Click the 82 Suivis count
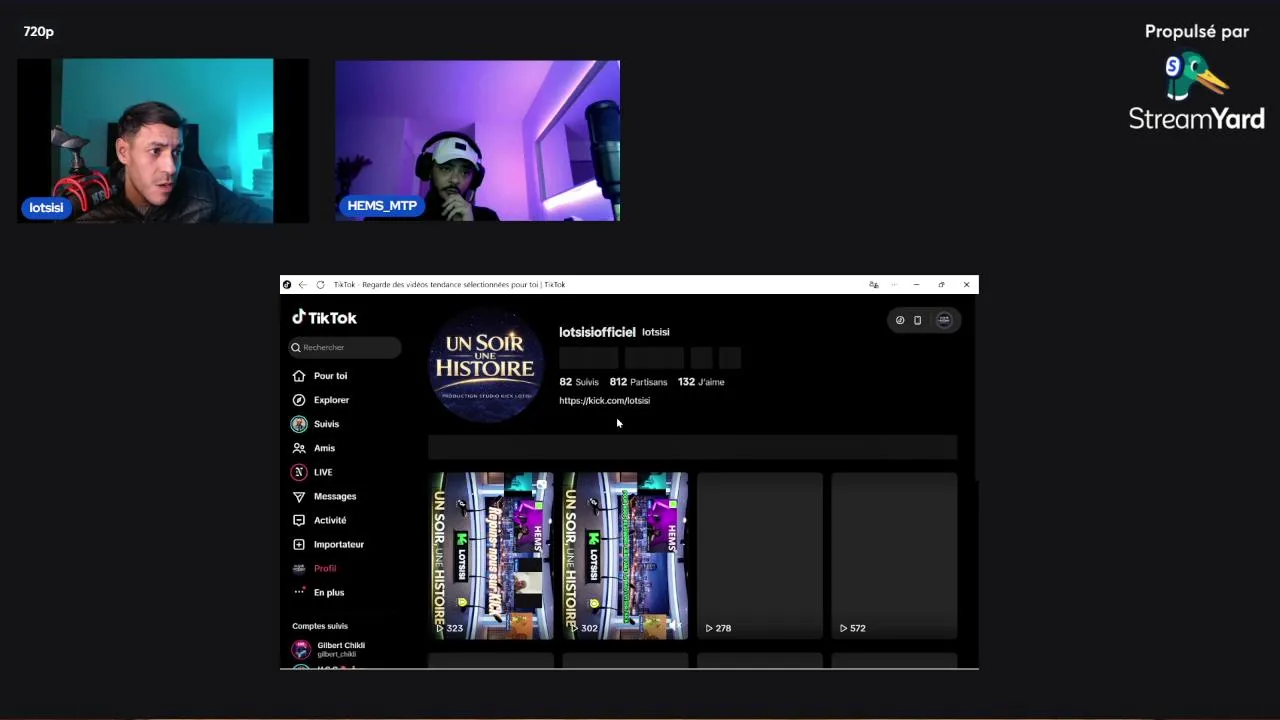1280x720 pixels. coord(579,382)
